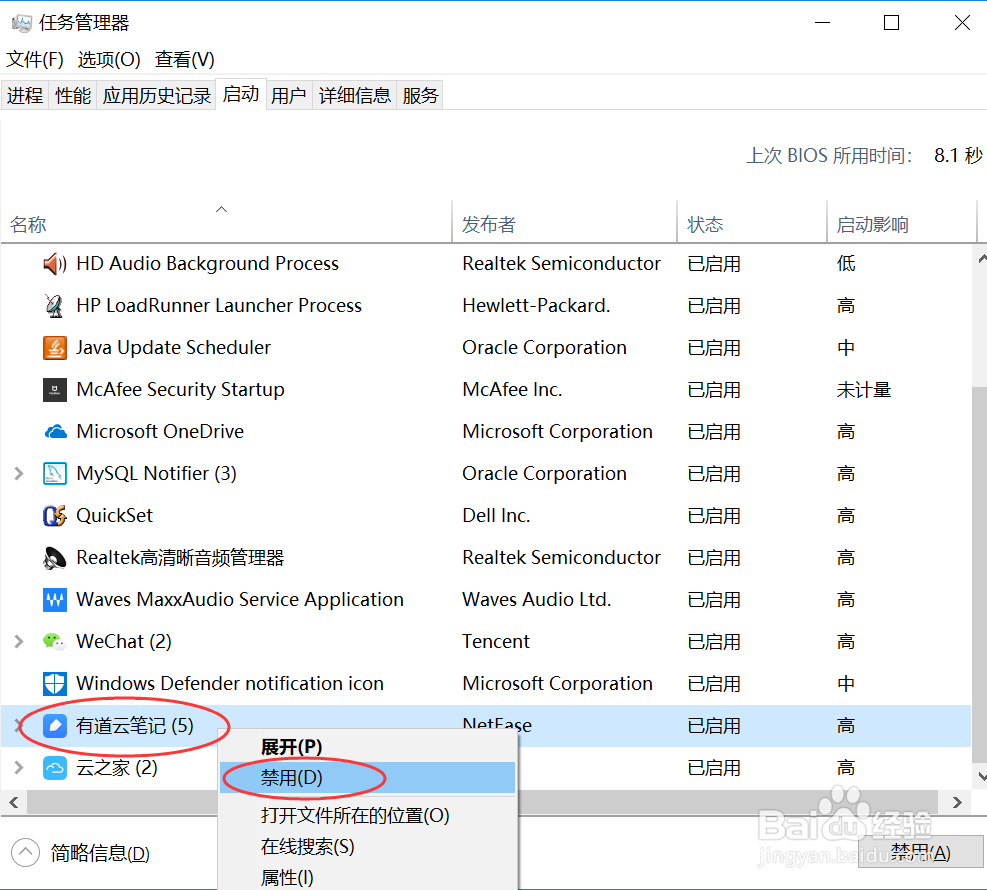The image size is (987, 890).
Task: Click the Dell Inc. publisher cell
Action: [x=496, y=515]
